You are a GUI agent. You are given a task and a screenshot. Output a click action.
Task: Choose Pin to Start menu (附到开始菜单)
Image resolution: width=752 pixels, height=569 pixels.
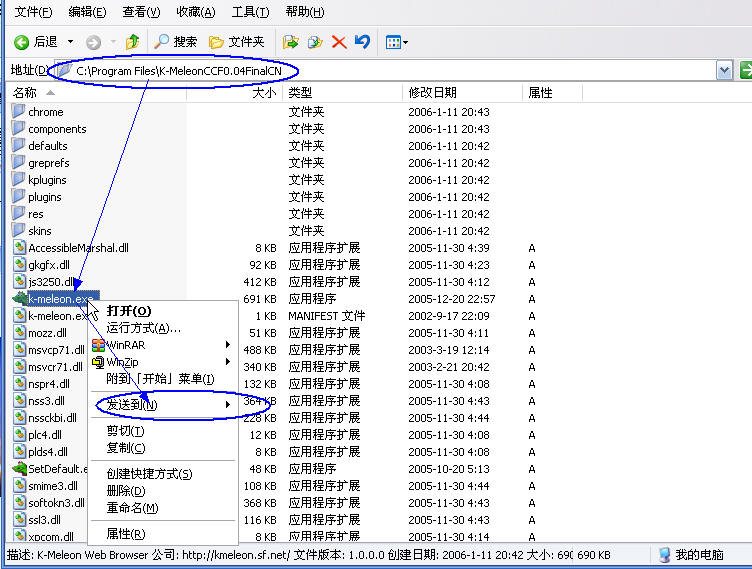click(163, 379)
